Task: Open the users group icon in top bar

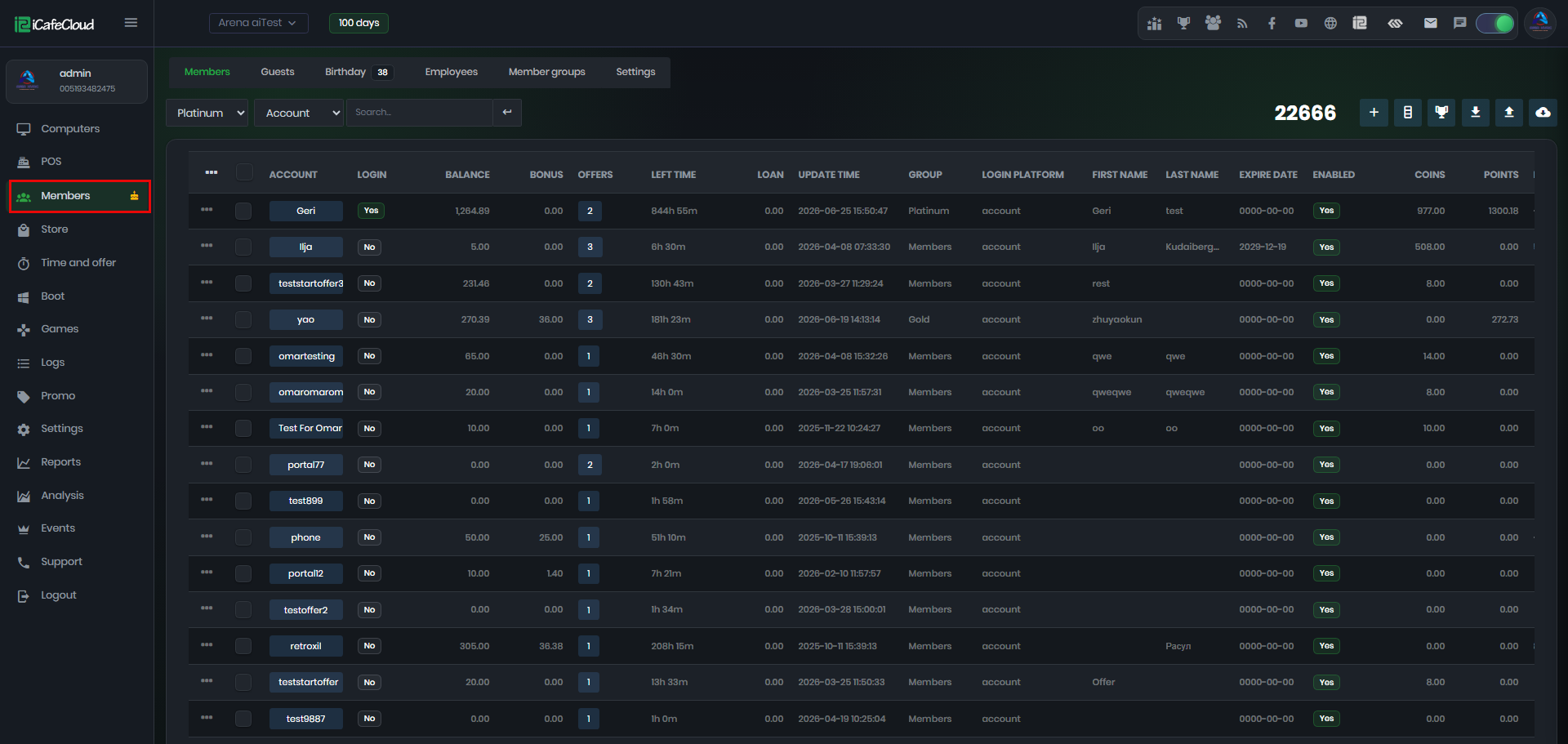Action: tap(1213, 24)
